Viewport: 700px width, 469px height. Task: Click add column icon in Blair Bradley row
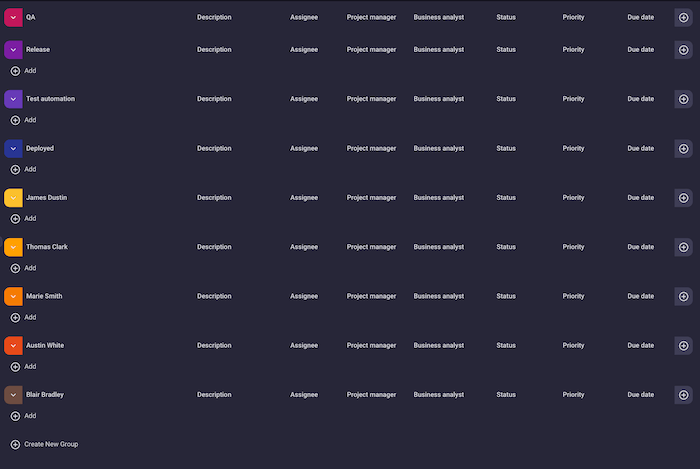683,395
